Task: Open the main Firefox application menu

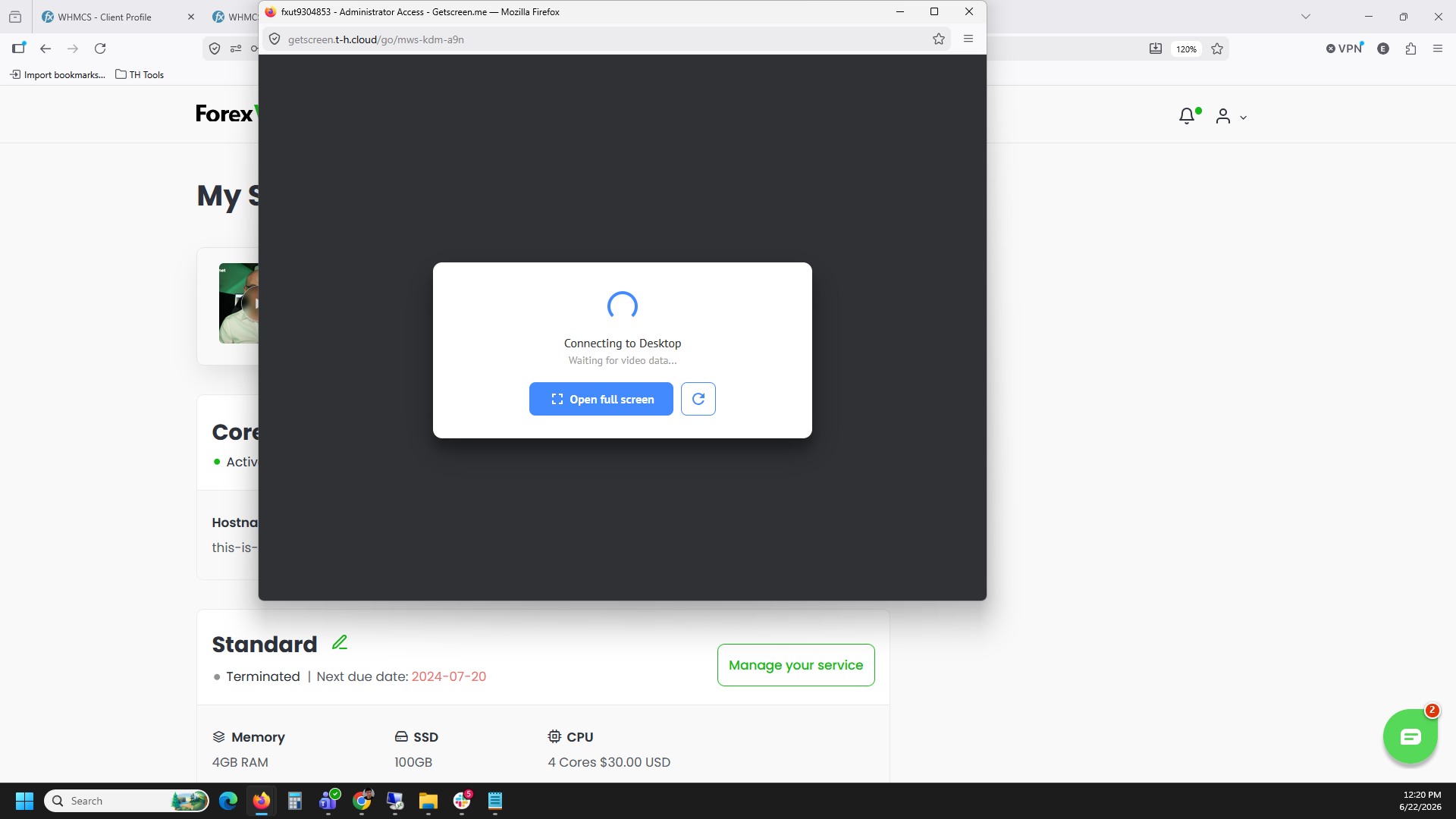Action: (x=1437, y=49)
